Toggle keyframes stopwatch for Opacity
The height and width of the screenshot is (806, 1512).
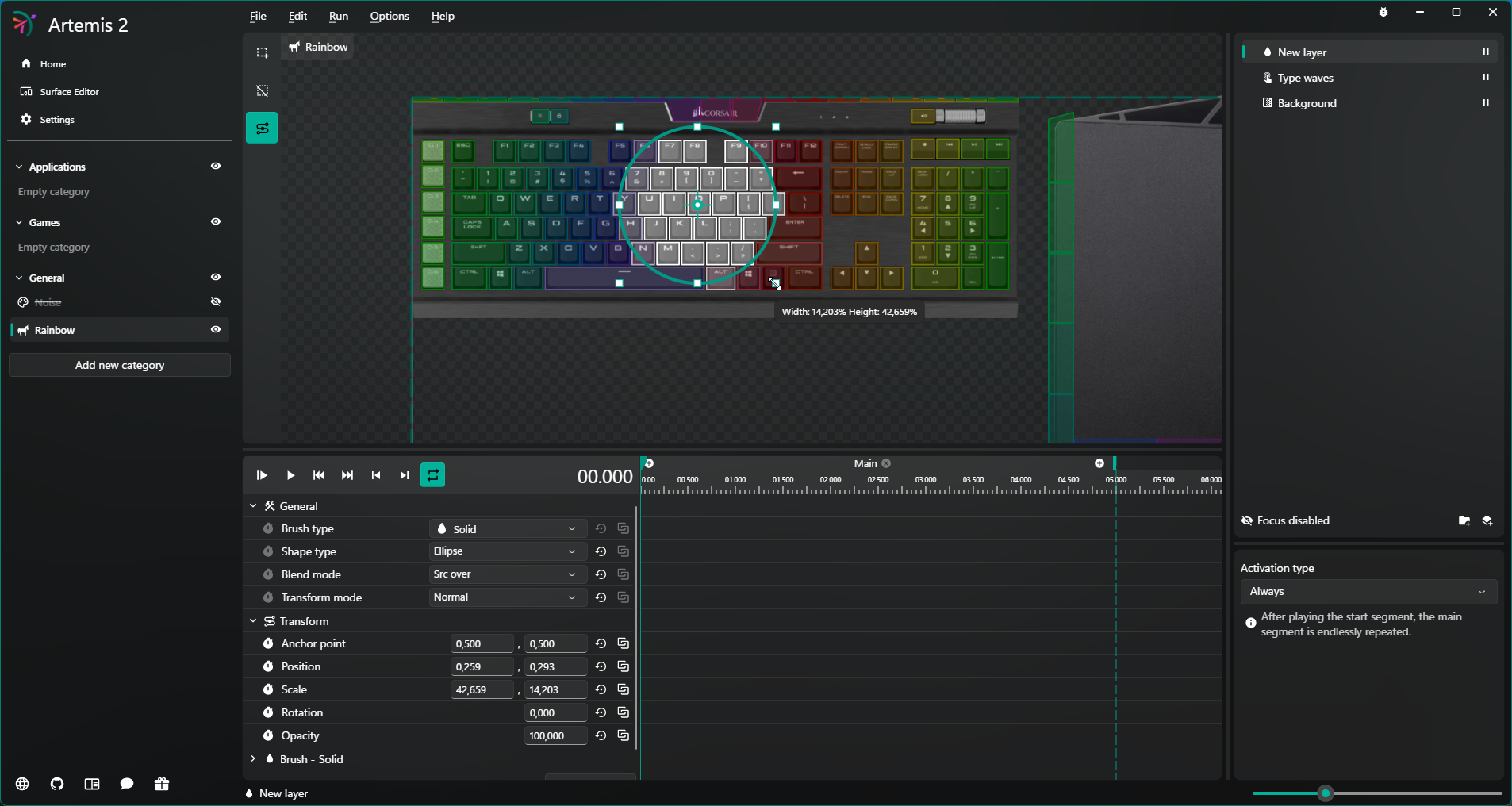pos(268,735)
